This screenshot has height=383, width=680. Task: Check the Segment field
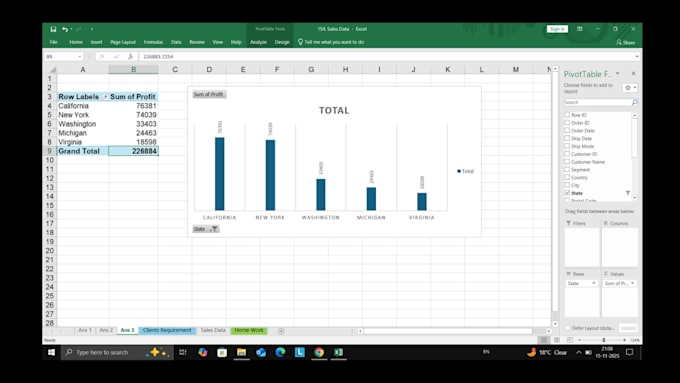click(x=567, y=169)
